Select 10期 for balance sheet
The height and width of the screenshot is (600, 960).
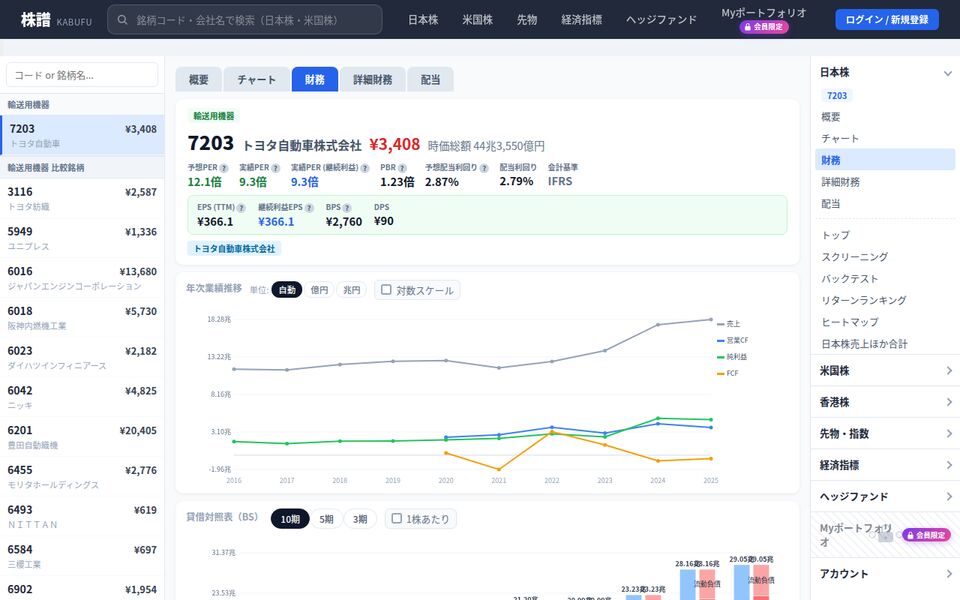[290, 519]
